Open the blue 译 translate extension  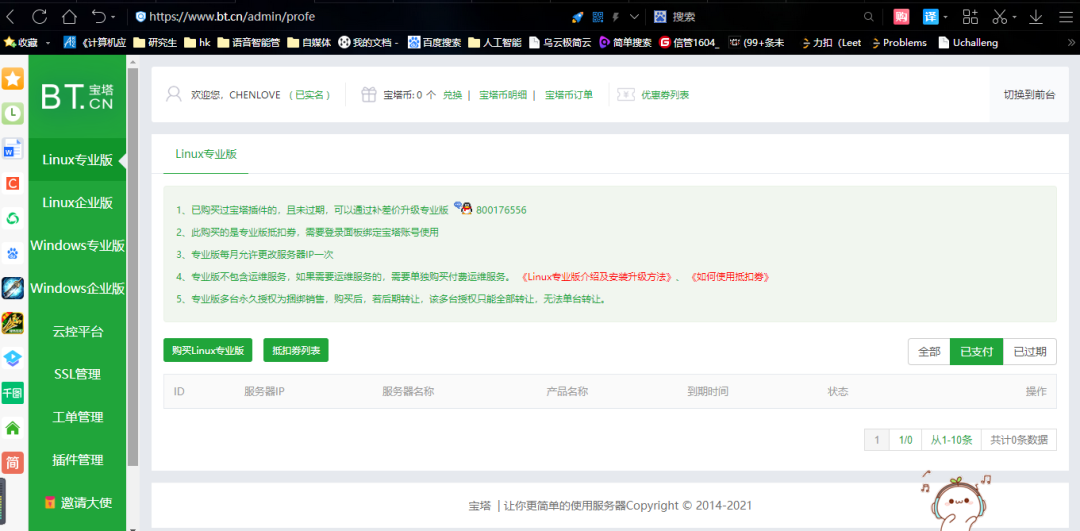coord(931,17)
